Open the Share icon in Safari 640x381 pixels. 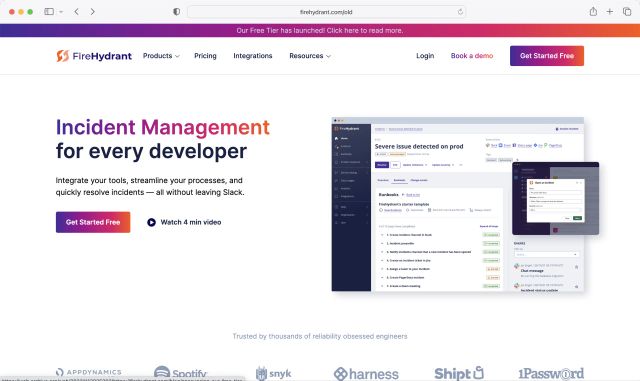click(593, 11)
